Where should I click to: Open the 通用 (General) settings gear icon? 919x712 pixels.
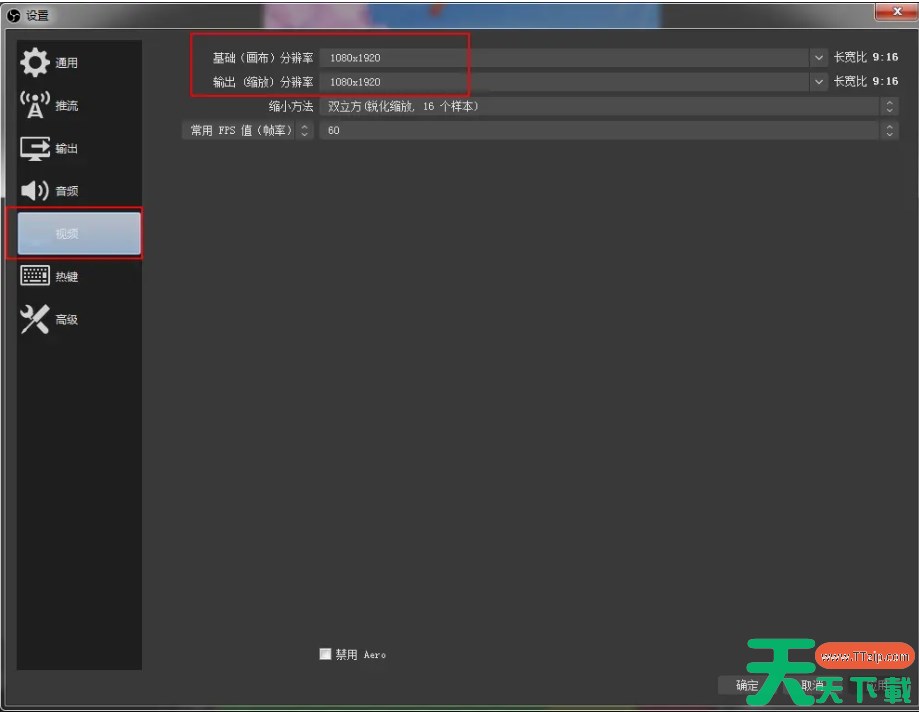[x=35, y=62]
